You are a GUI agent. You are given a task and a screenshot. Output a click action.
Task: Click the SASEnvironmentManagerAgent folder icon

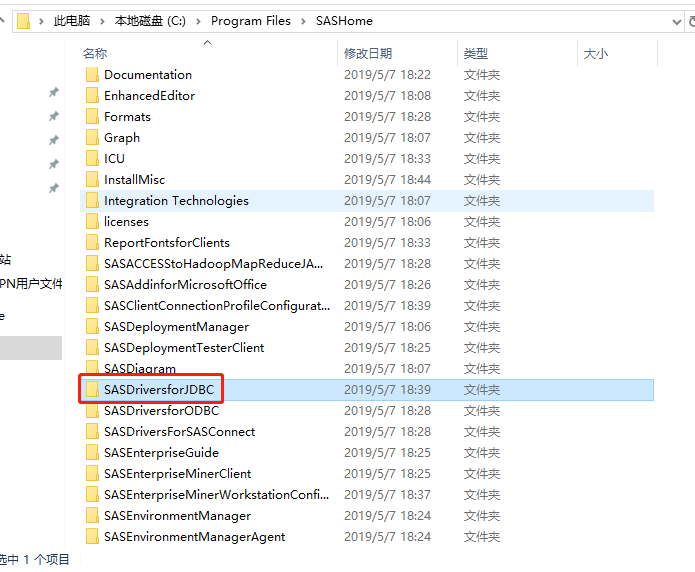pyautogui.click(x=92, y=537)
